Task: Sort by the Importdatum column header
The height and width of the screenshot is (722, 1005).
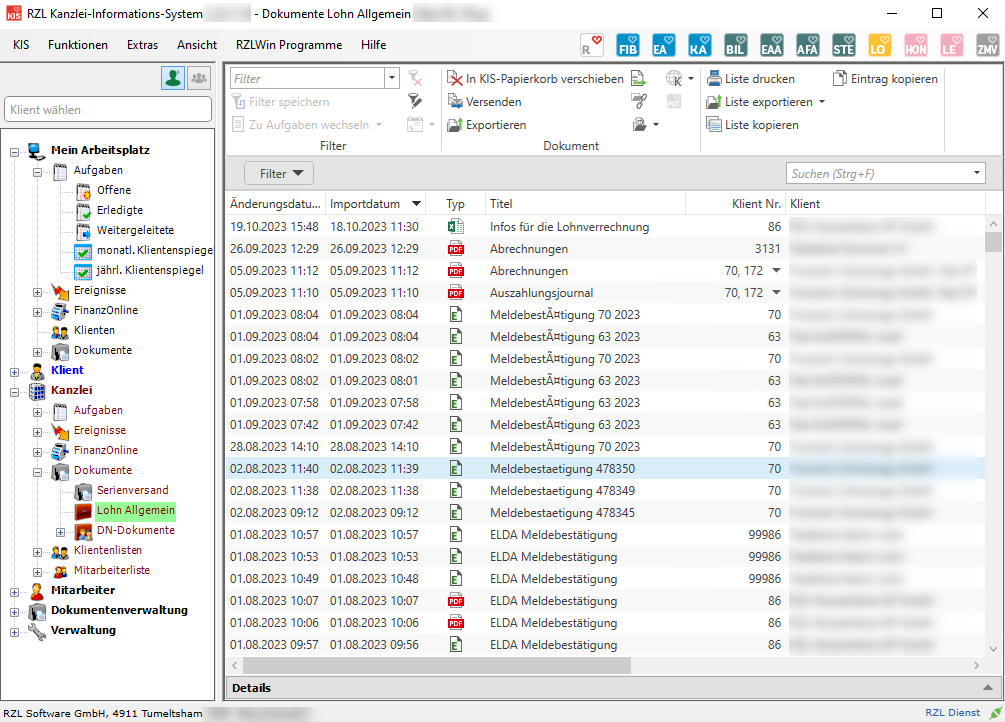Action: pos(366,204)
